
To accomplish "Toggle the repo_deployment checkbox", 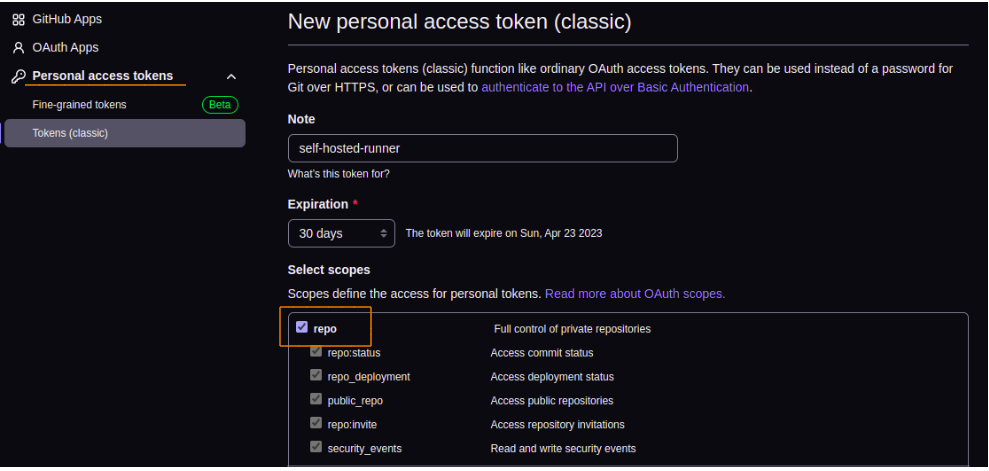I will point(316,376).
